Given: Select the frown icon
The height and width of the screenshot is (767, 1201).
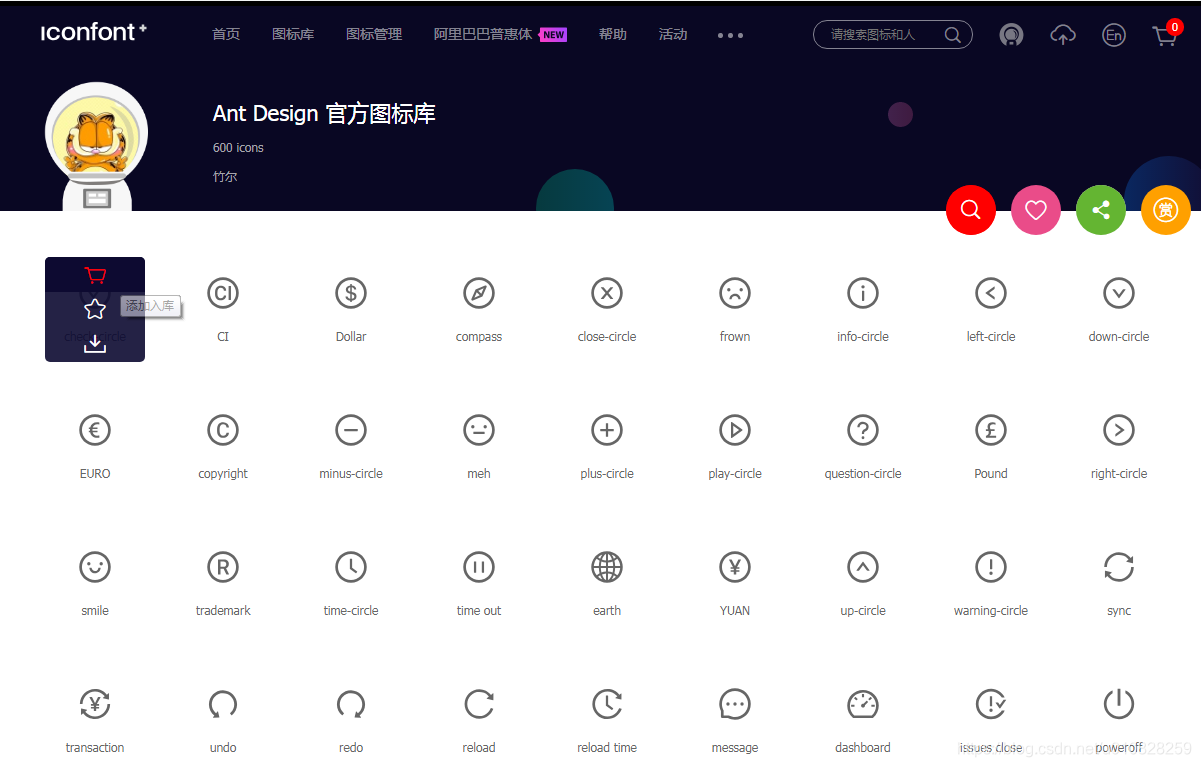Looking at the screenshot, I should click(735, 293).
